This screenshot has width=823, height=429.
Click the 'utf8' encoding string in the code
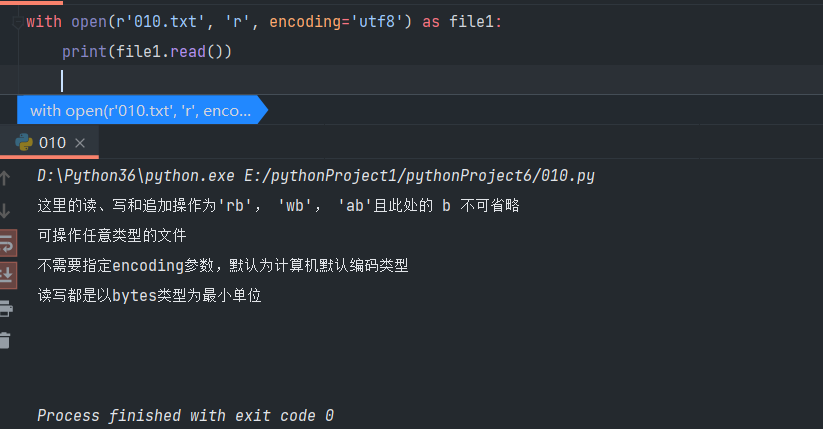point(368,21)
